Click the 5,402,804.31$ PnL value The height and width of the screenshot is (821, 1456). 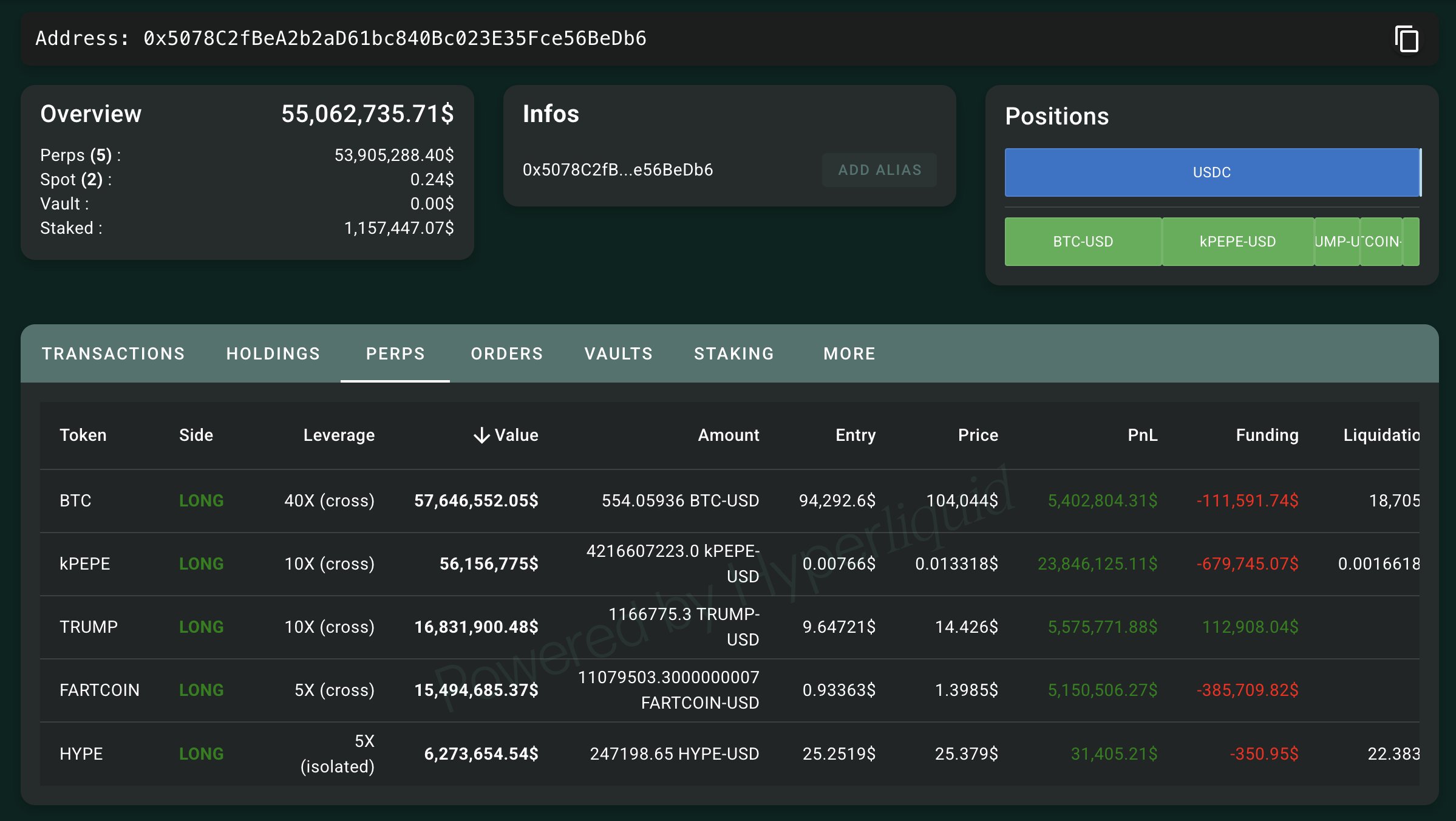[x=1103, y=501]
